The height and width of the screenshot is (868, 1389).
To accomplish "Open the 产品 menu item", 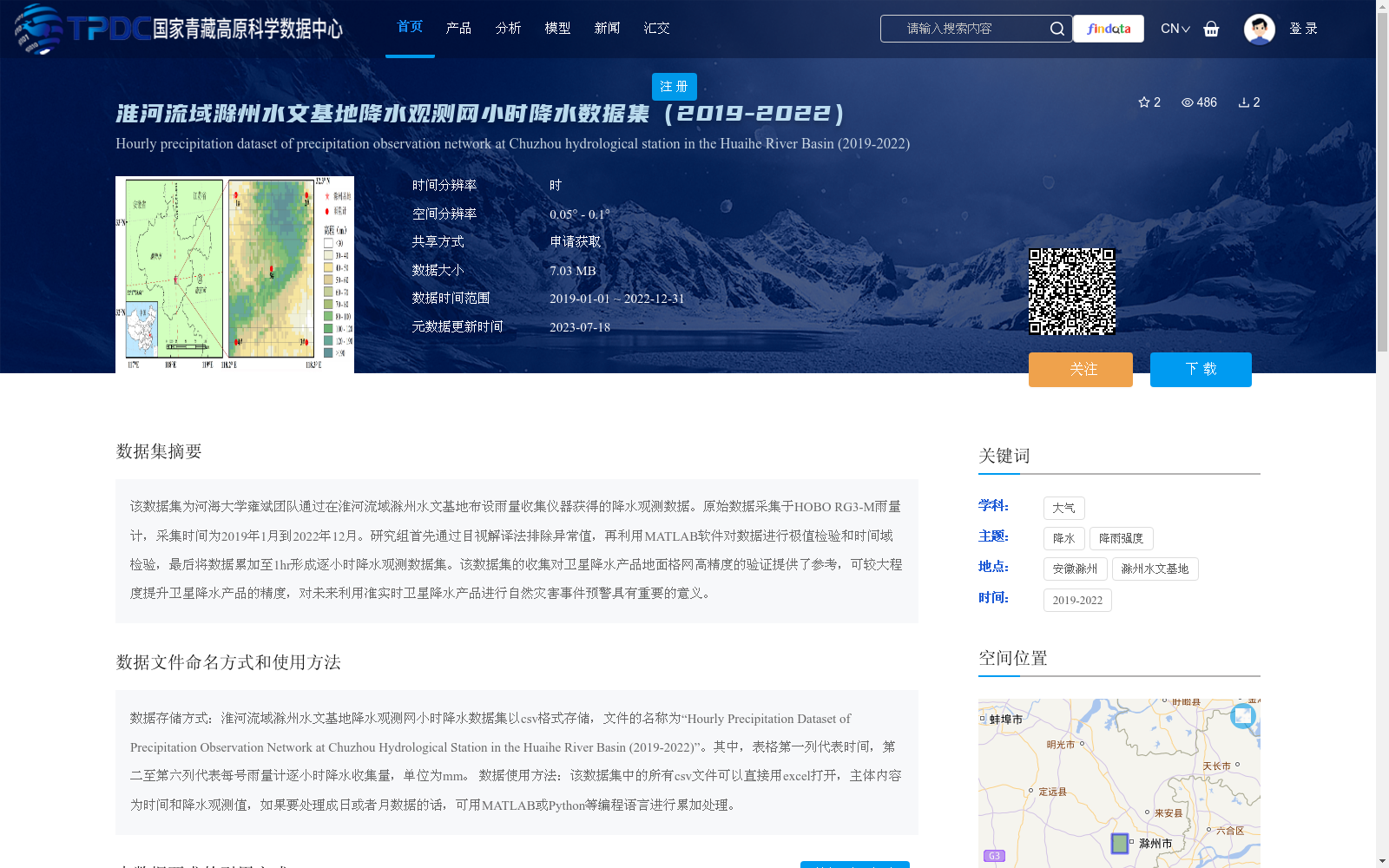I will tap(458, 29).
